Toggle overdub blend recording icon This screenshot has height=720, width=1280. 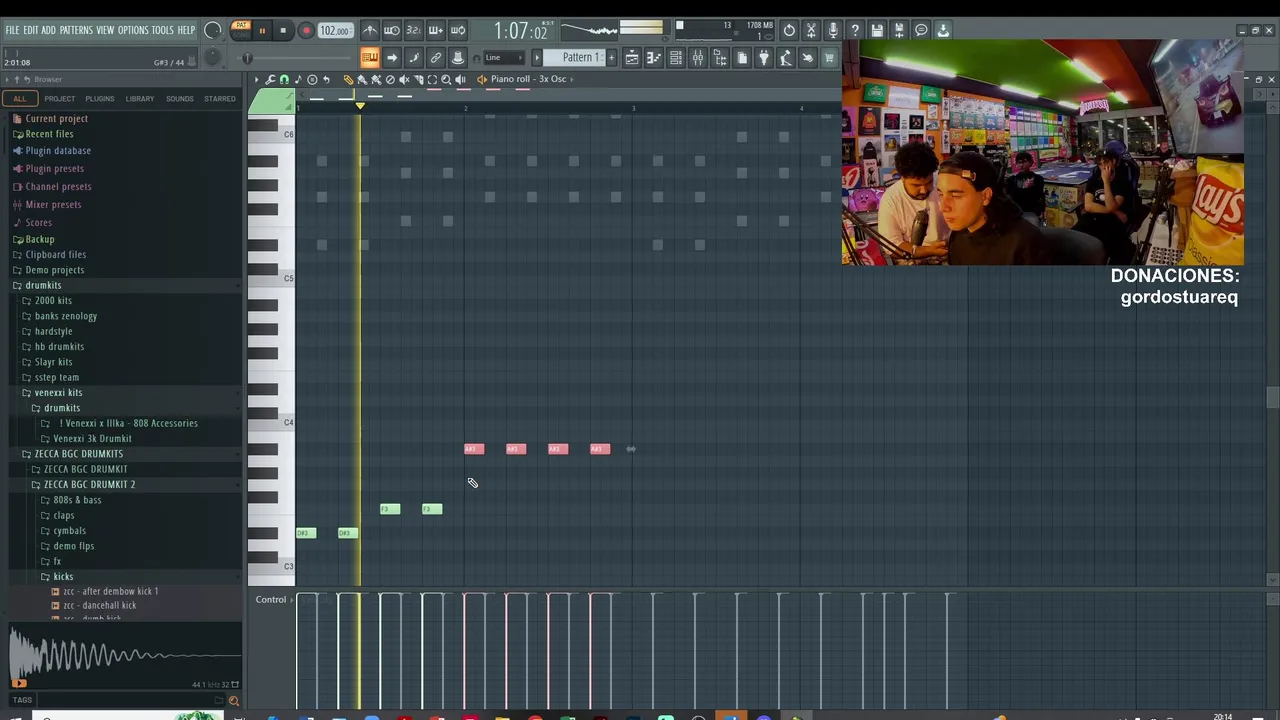point(436,30)
